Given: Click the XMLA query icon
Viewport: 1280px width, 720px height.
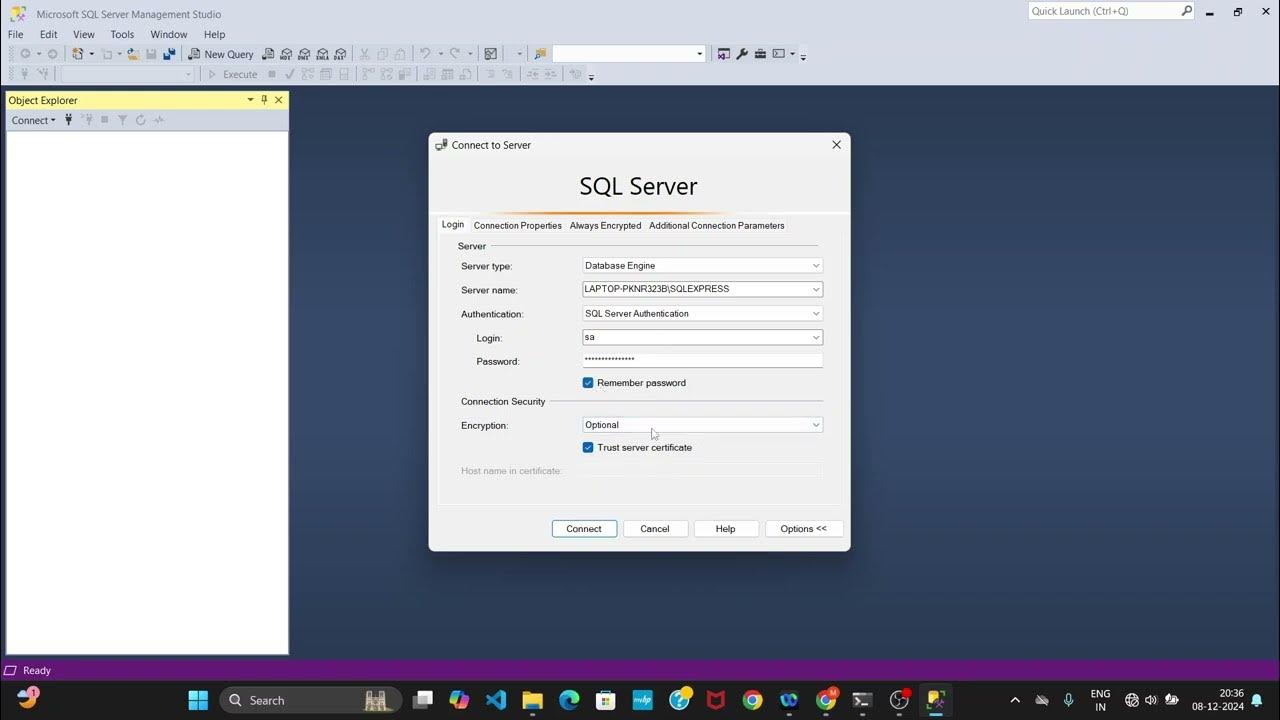Looking at the screenshot, I should (322, 54).
